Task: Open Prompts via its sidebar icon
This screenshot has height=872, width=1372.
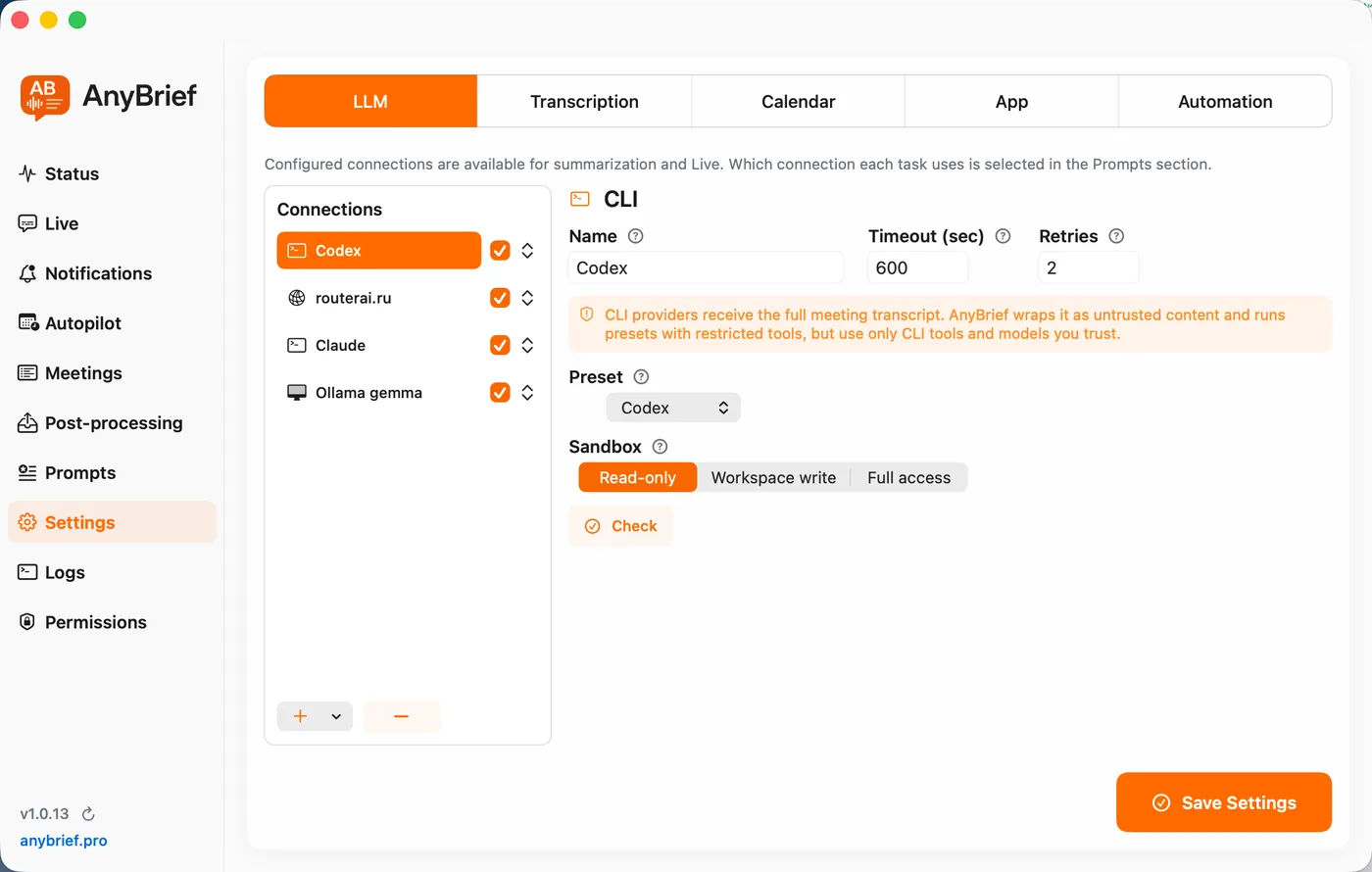Action: pyautogui.click(x=27, y=472)
